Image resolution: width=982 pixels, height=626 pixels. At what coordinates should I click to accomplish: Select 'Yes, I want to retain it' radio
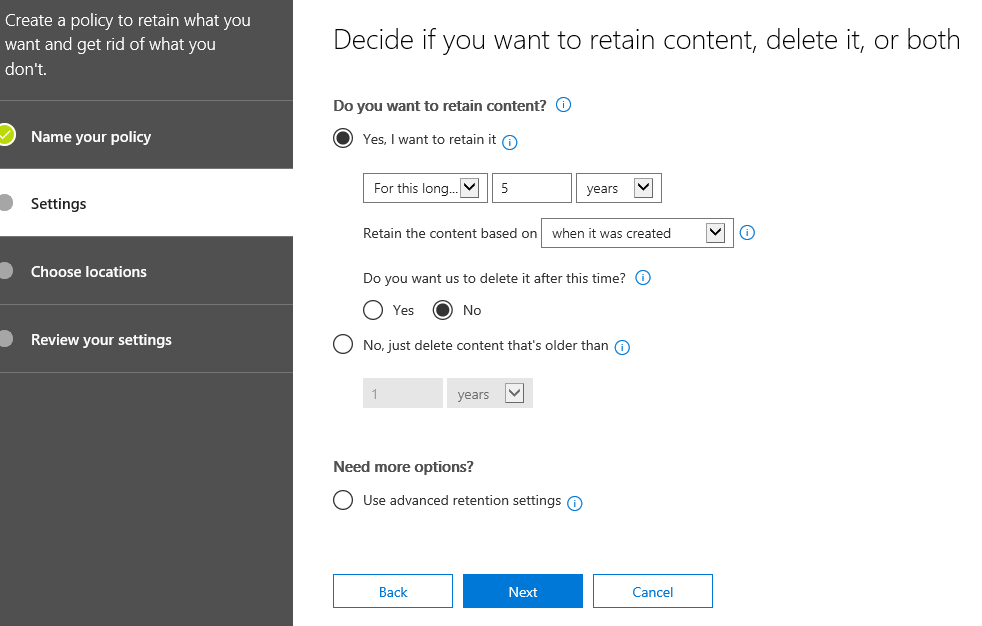pos(343,139)
